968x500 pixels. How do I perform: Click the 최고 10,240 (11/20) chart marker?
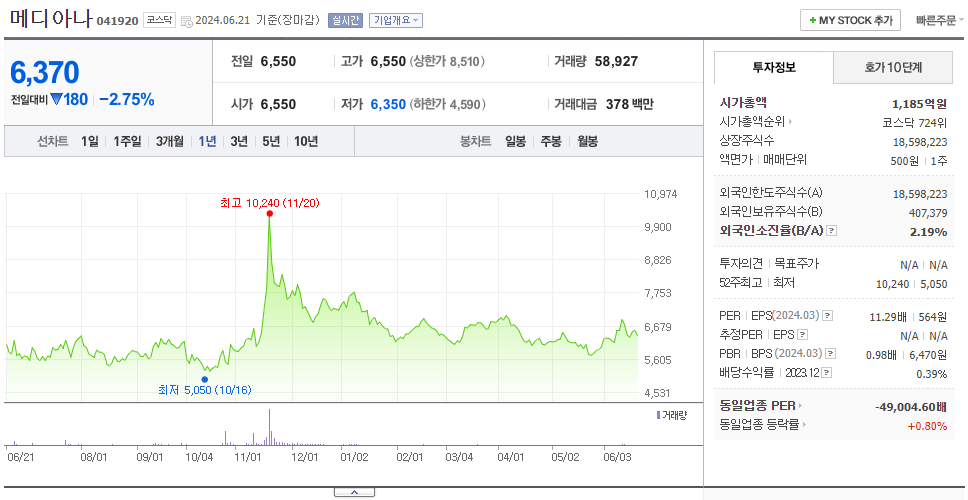(x=270, y=214)
